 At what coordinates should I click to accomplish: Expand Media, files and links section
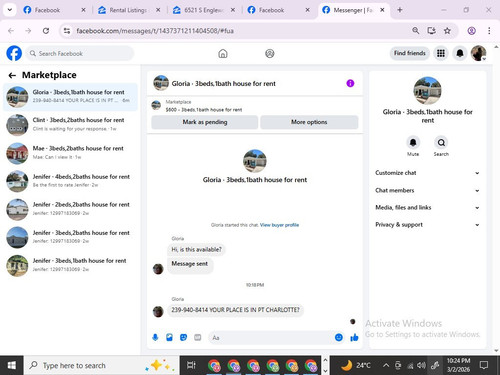[x=427, y=207]
